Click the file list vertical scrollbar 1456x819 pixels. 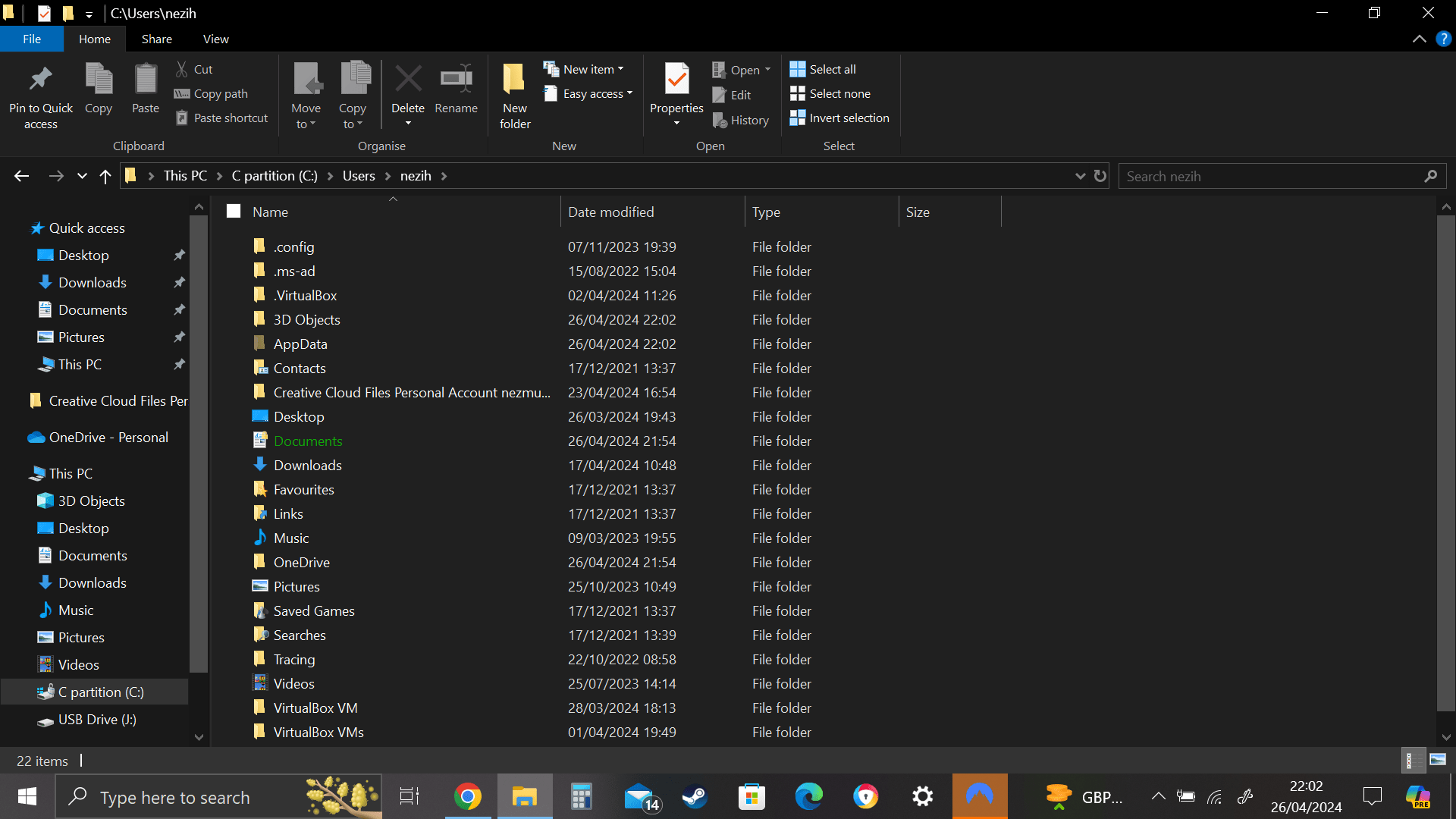(1445, 463)
